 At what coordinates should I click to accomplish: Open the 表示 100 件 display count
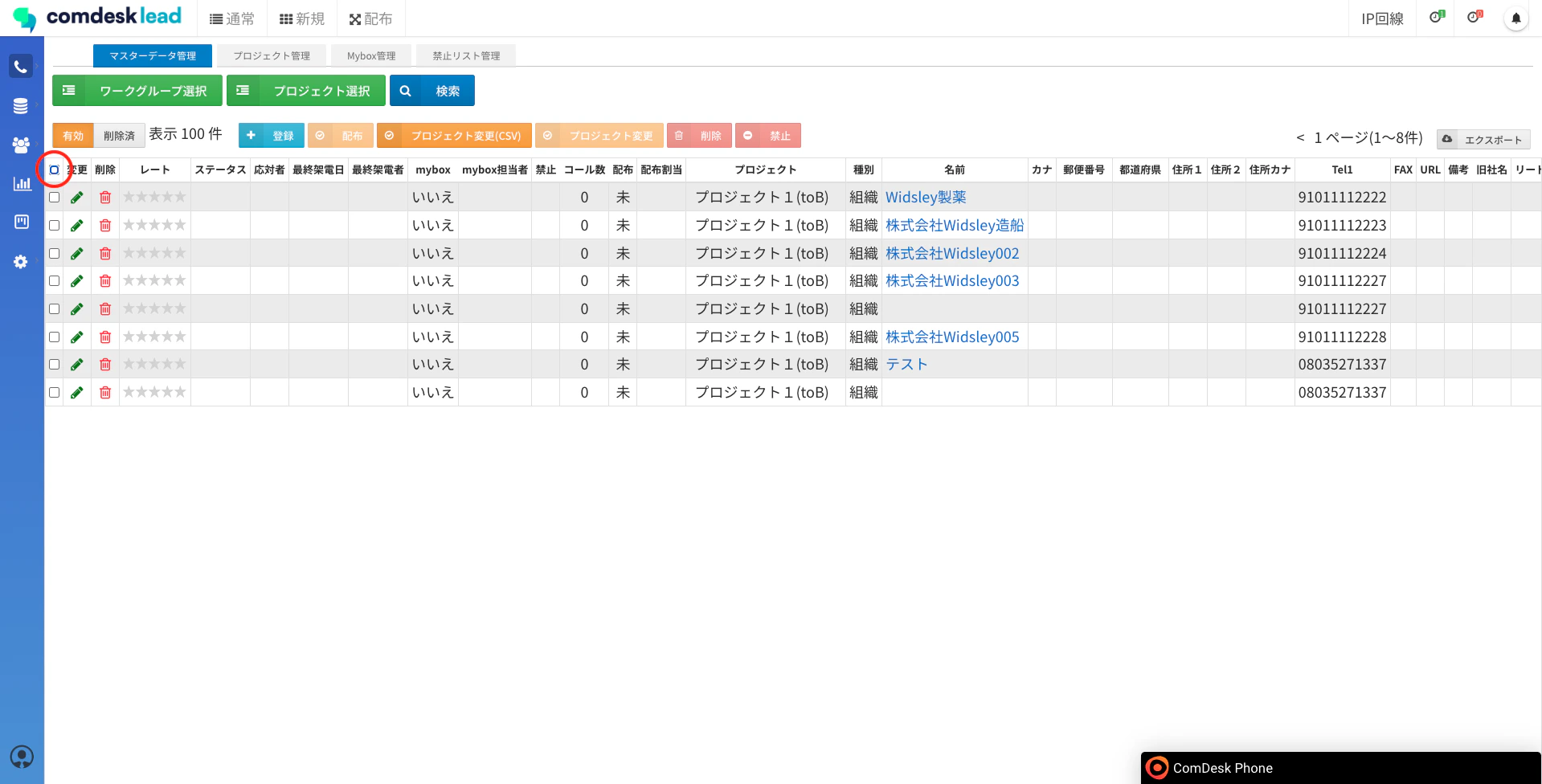(x=186, y=134)
